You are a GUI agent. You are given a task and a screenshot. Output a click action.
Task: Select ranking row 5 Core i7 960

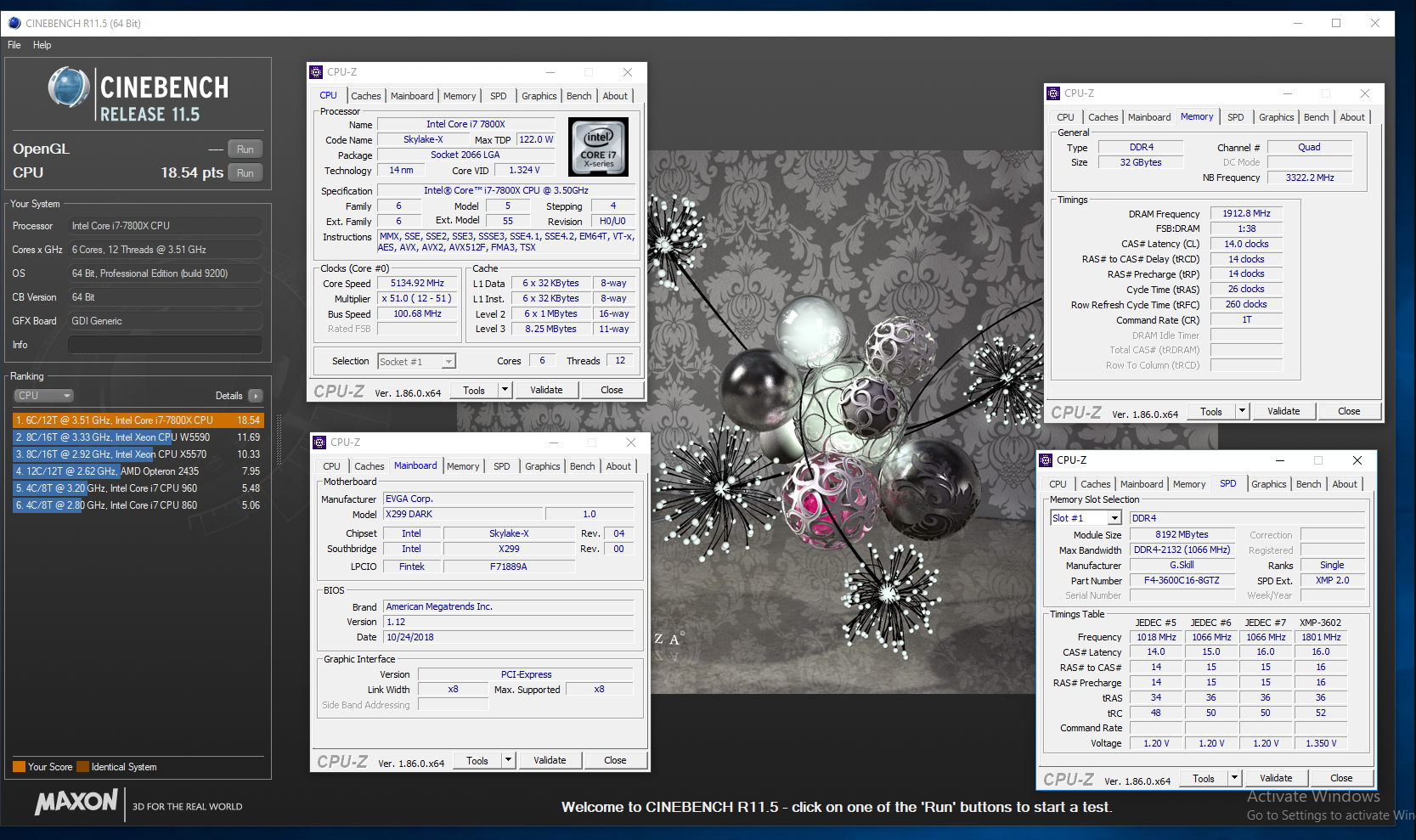coord(138,488)
